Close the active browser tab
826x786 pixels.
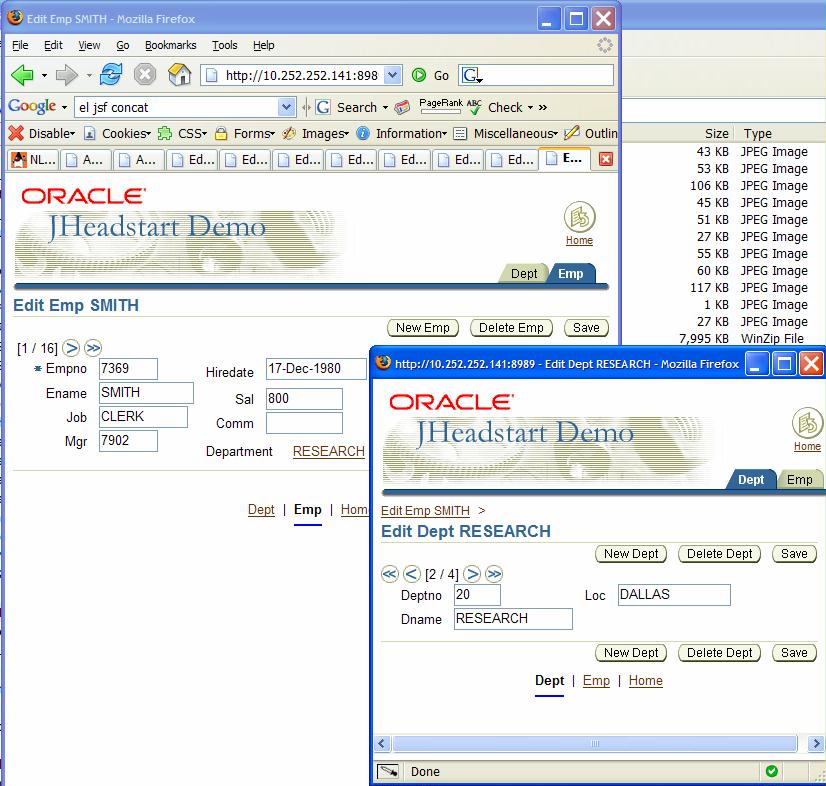click(x=605, y=159)
